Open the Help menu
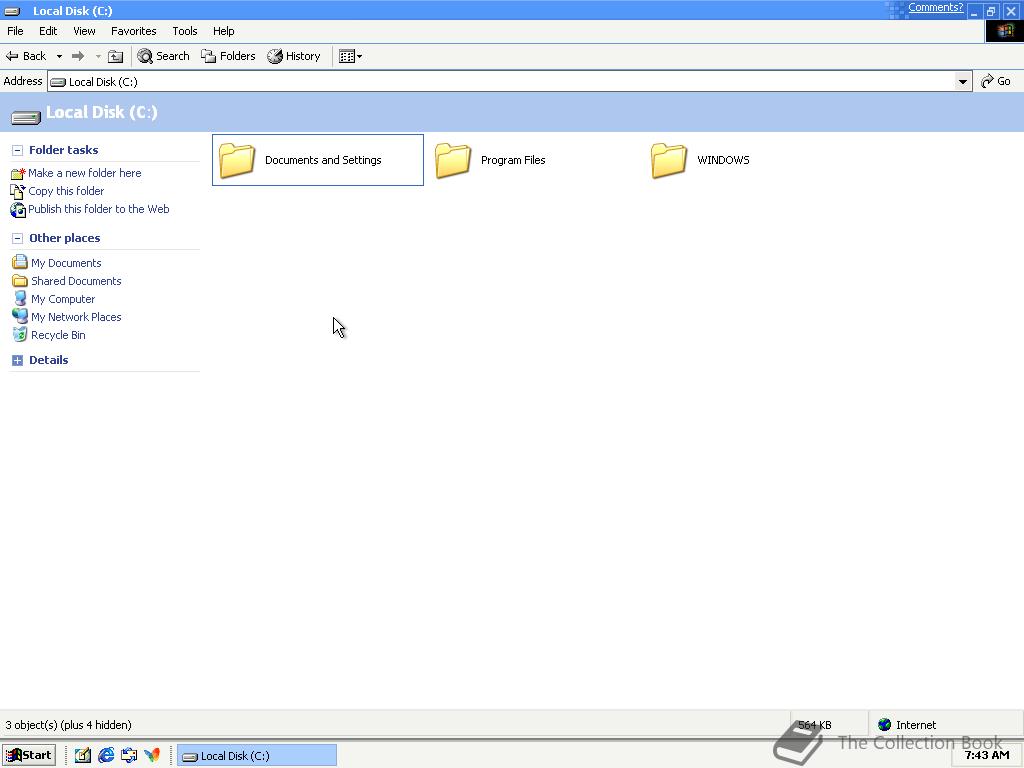Image resolution: width=1024 pixels, height=768 pixels. click(223, 31)
